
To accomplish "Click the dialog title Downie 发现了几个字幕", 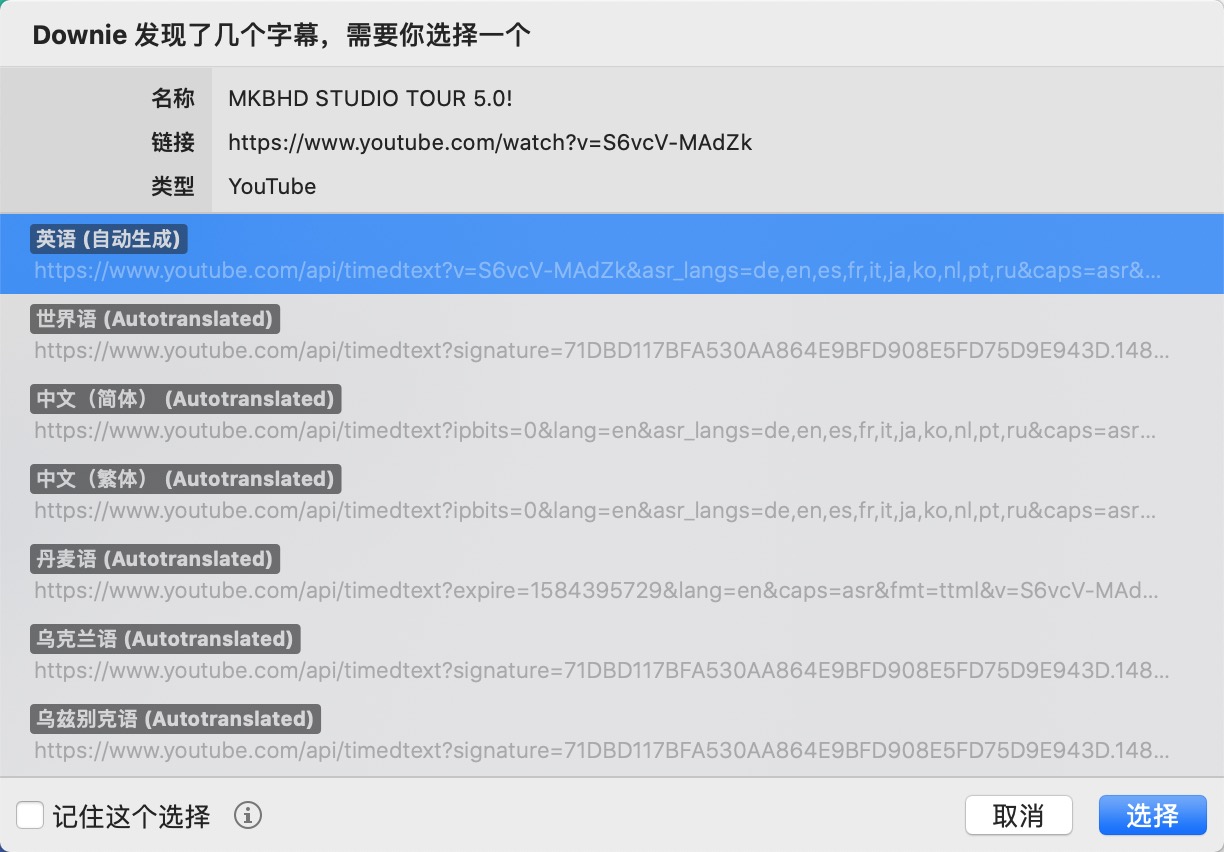I will click(x=281, y=36).
